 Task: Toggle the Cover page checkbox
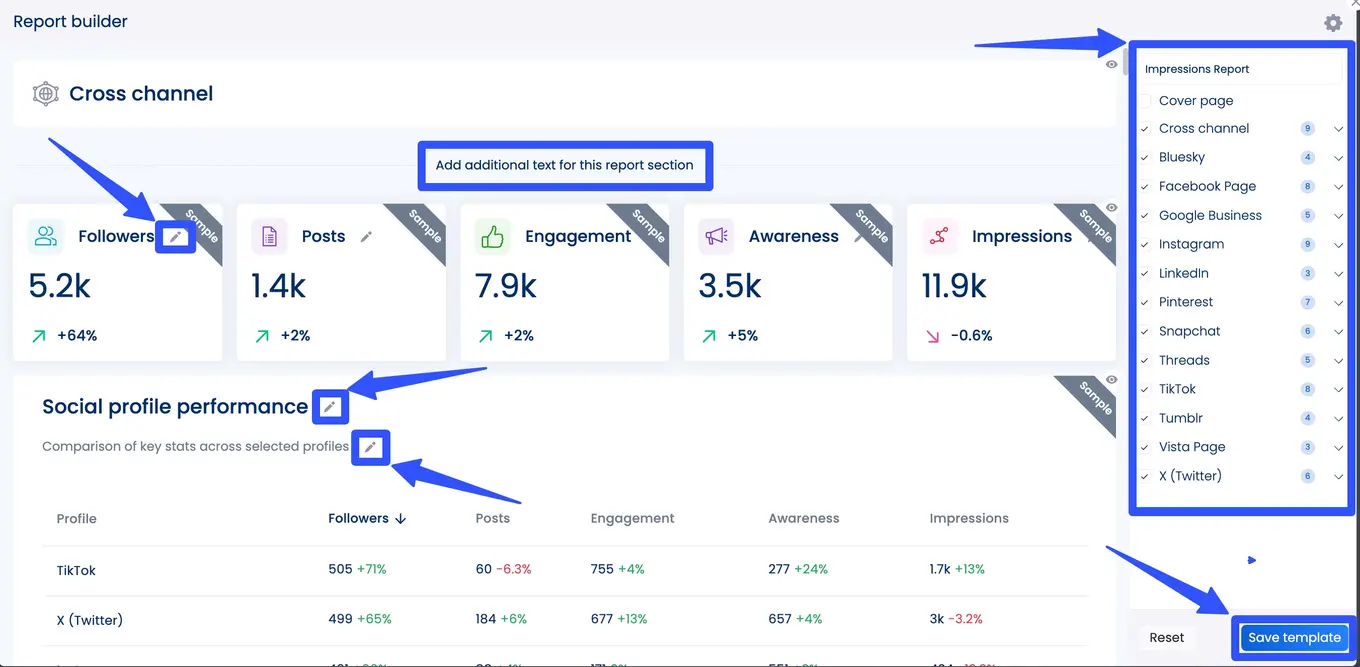1146,101
